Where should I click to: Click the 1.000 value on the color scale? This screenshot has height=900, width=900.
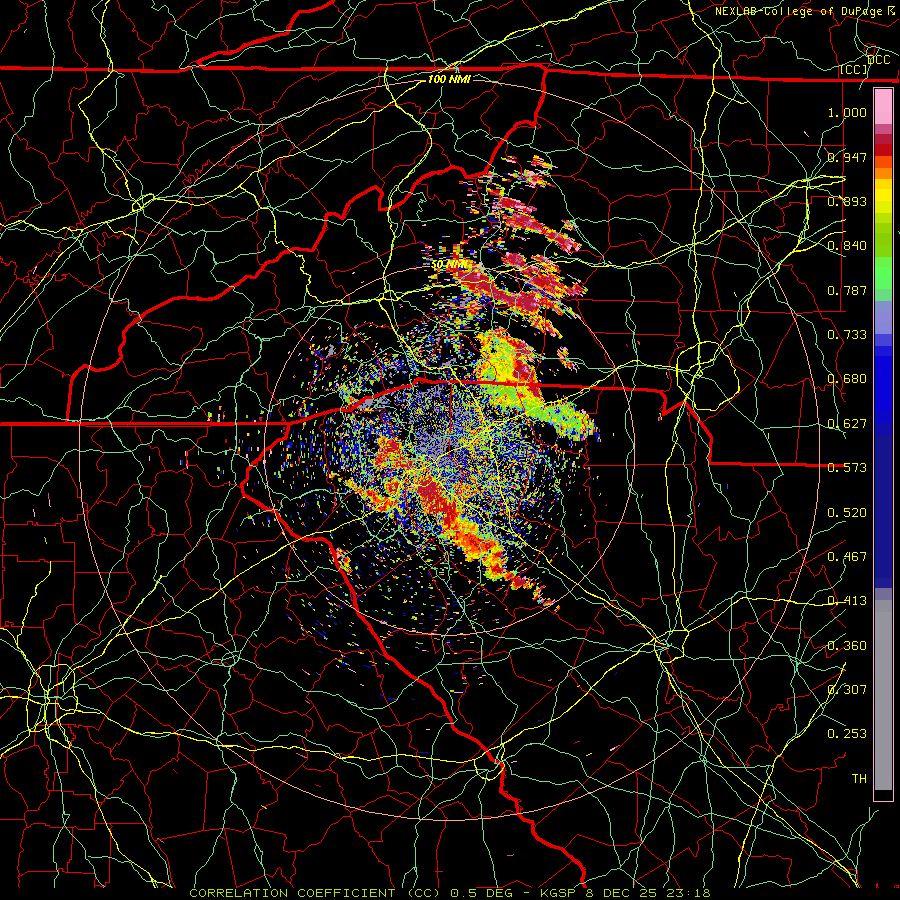[x=847, y=112]
